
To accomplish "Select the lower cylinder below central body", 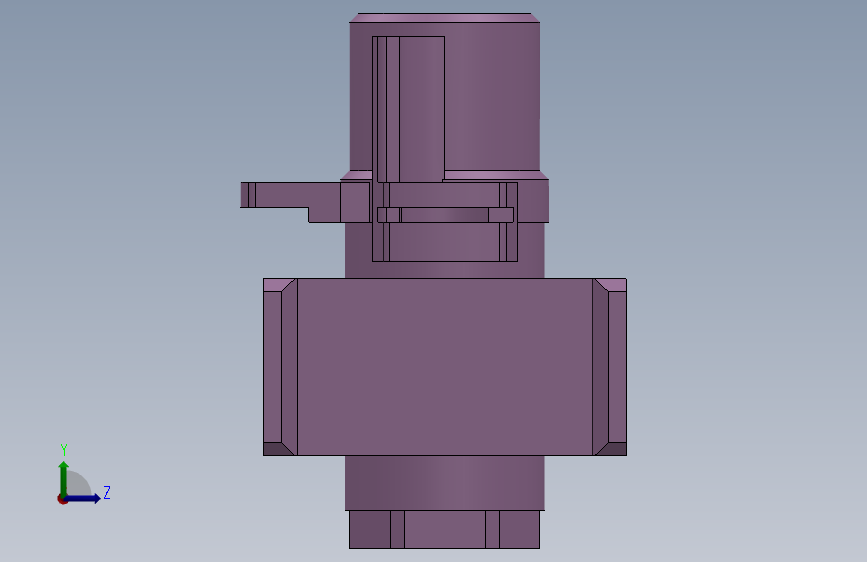I will 445,483.
